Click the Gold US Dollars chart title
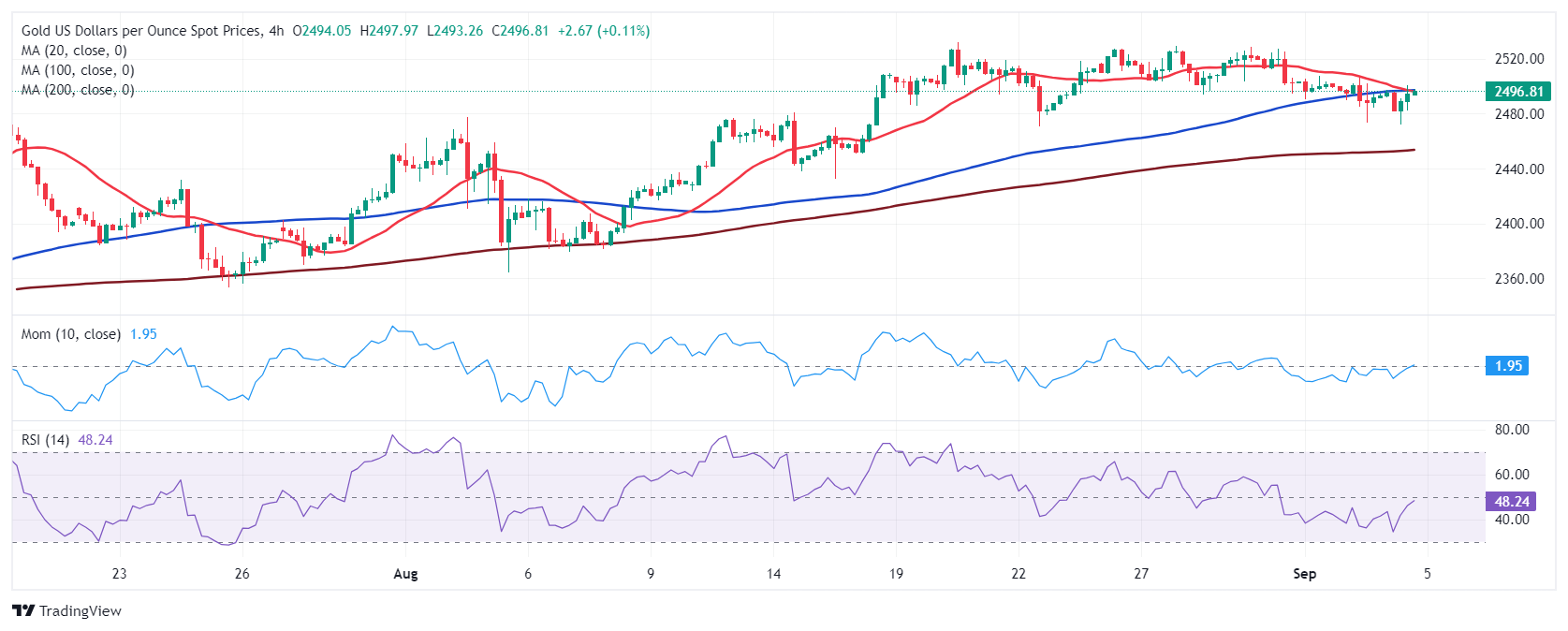1568x631 pixels. click(141, 31)
